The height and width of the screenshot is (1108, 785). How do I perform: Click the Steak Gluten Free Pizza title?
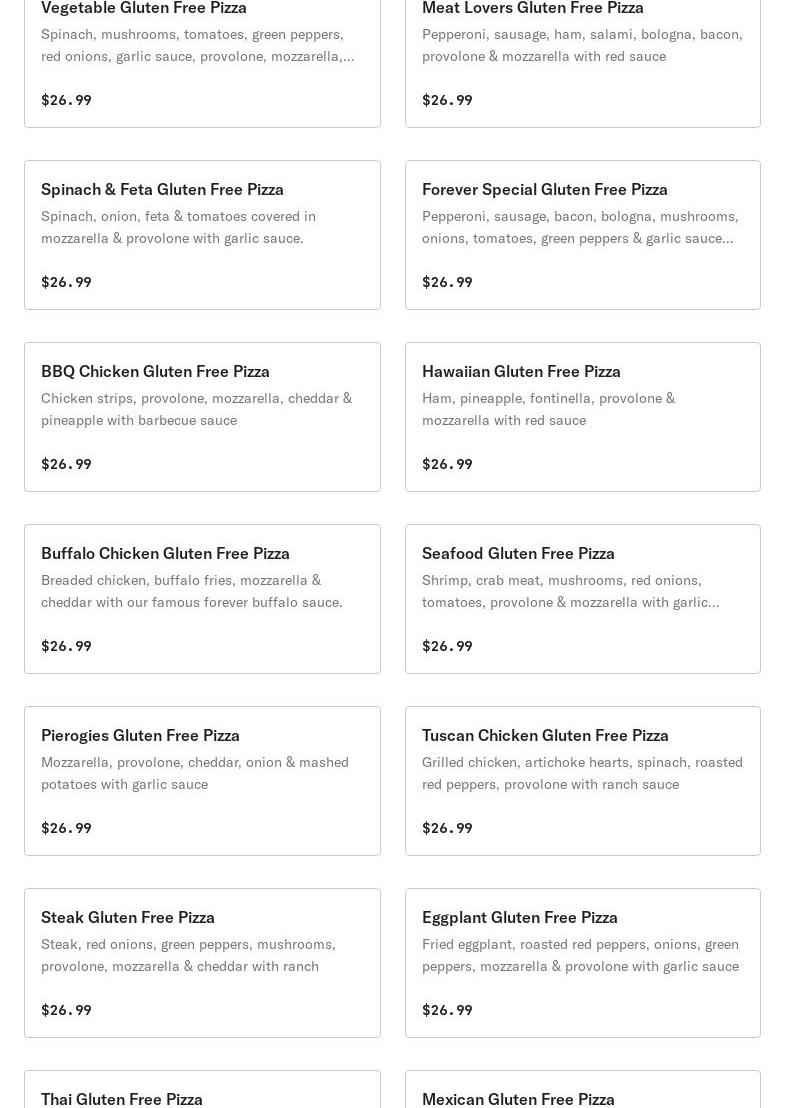(x=128, y=917)
